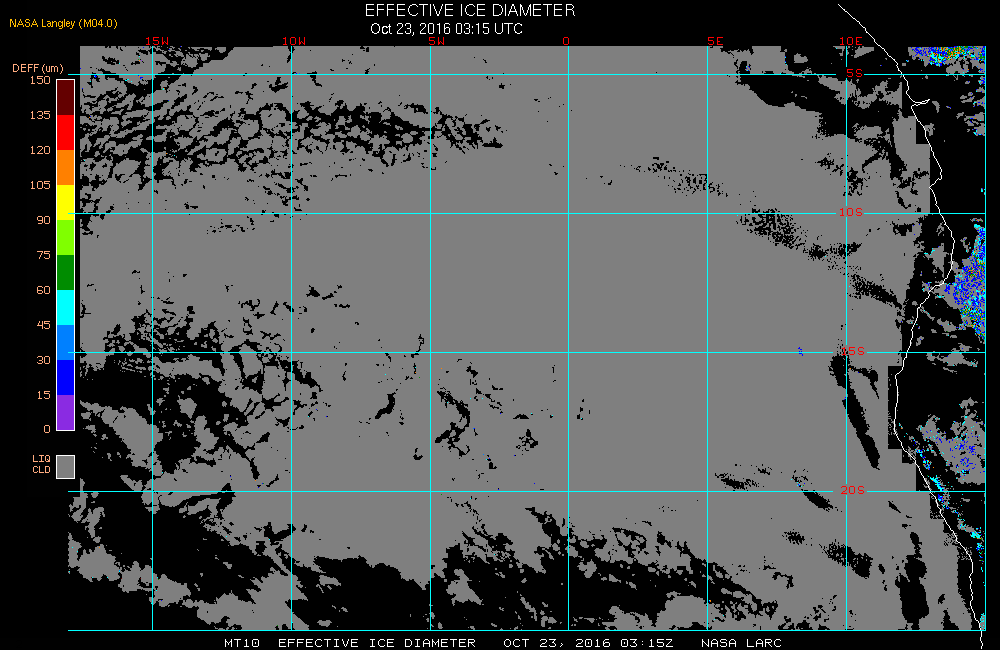Click the dark green 60-75 color band
1000x650 pixels.
[x=66, y=273]
